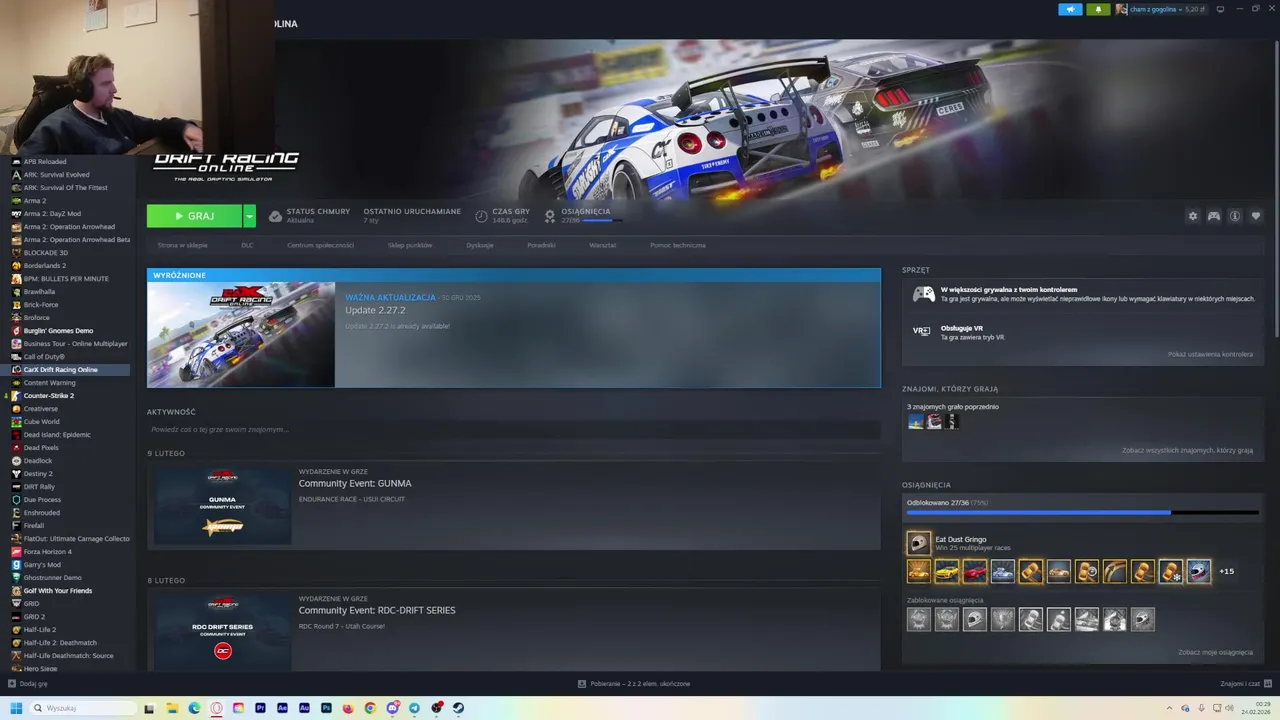Open the Update 2.27.2 featured news thumbnail

[241, 334]
